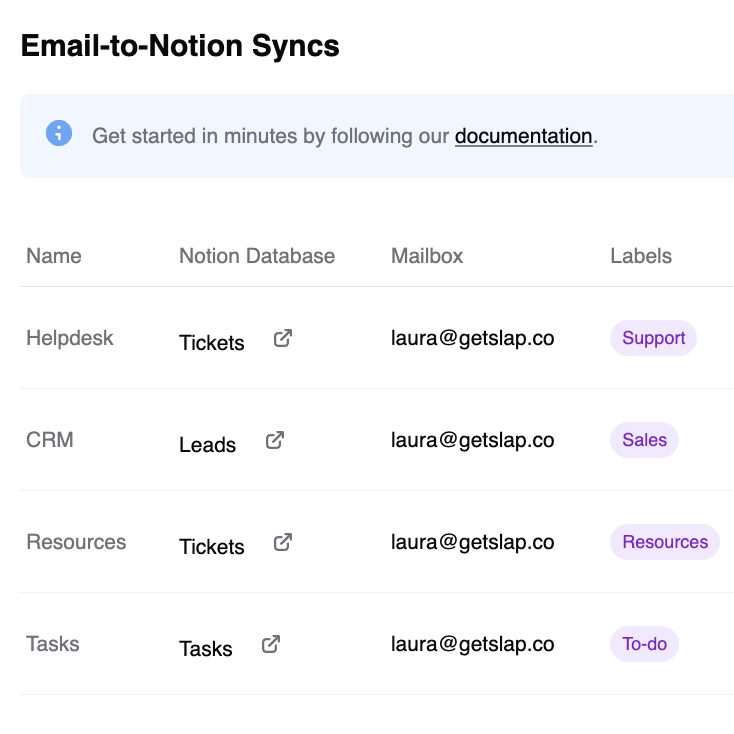Open the Tickets database in Helpdesk row
Image resolution: width=734 pixels, height=734 pixels.
212,343
